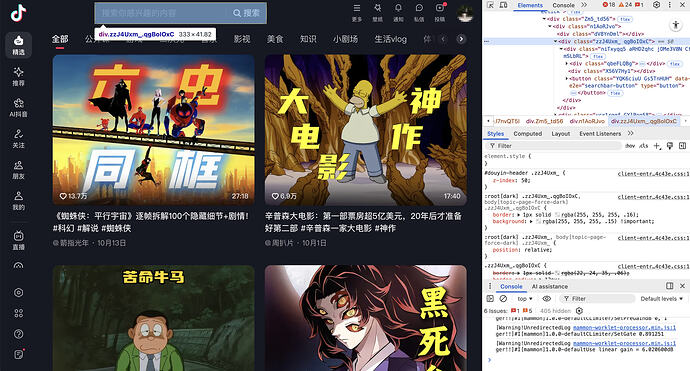
Task: Open the Layout styles tab
Action: tap(561, 134)
